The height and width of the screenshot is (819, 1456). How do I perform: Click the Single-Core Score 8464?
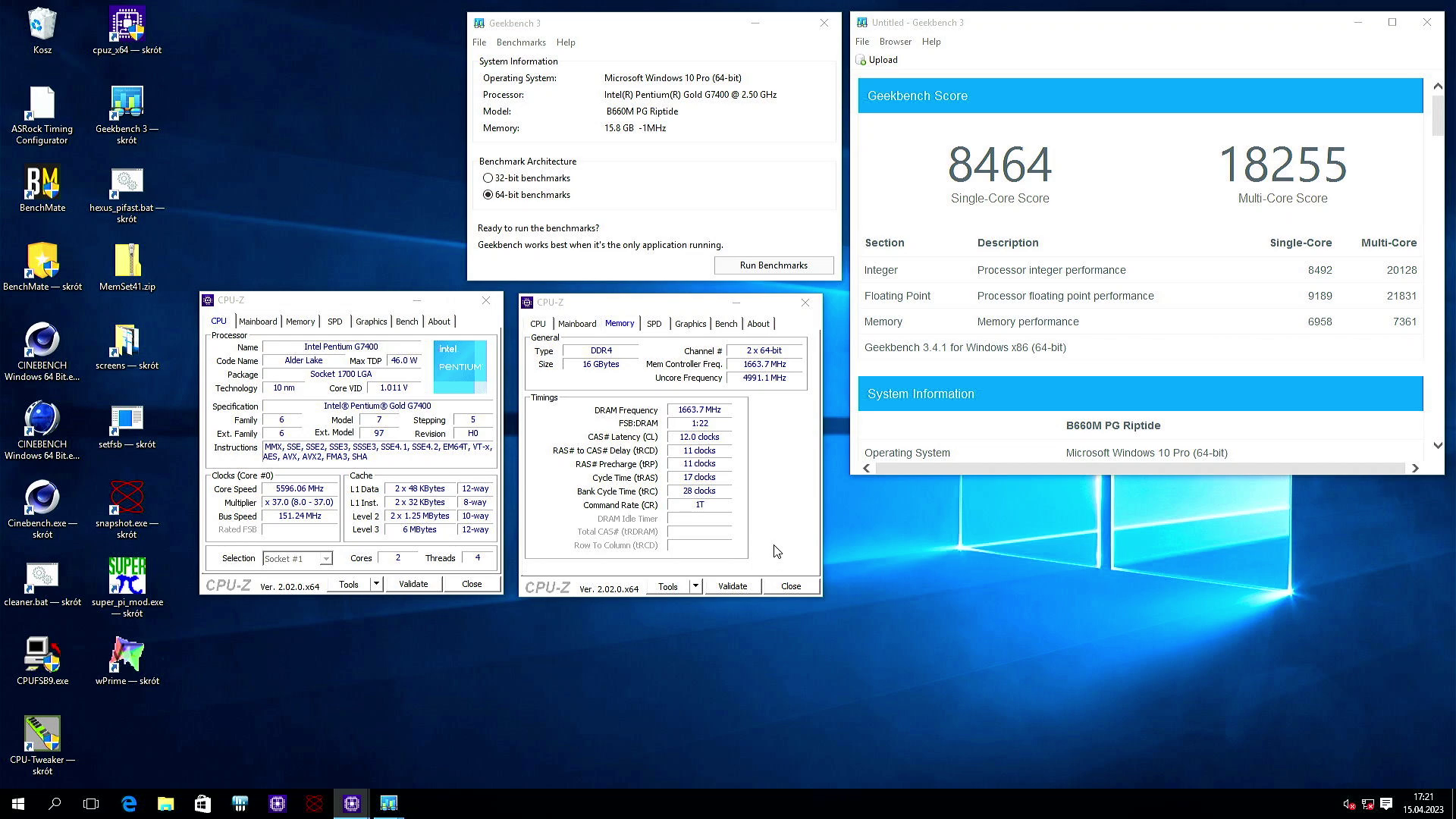999,165
